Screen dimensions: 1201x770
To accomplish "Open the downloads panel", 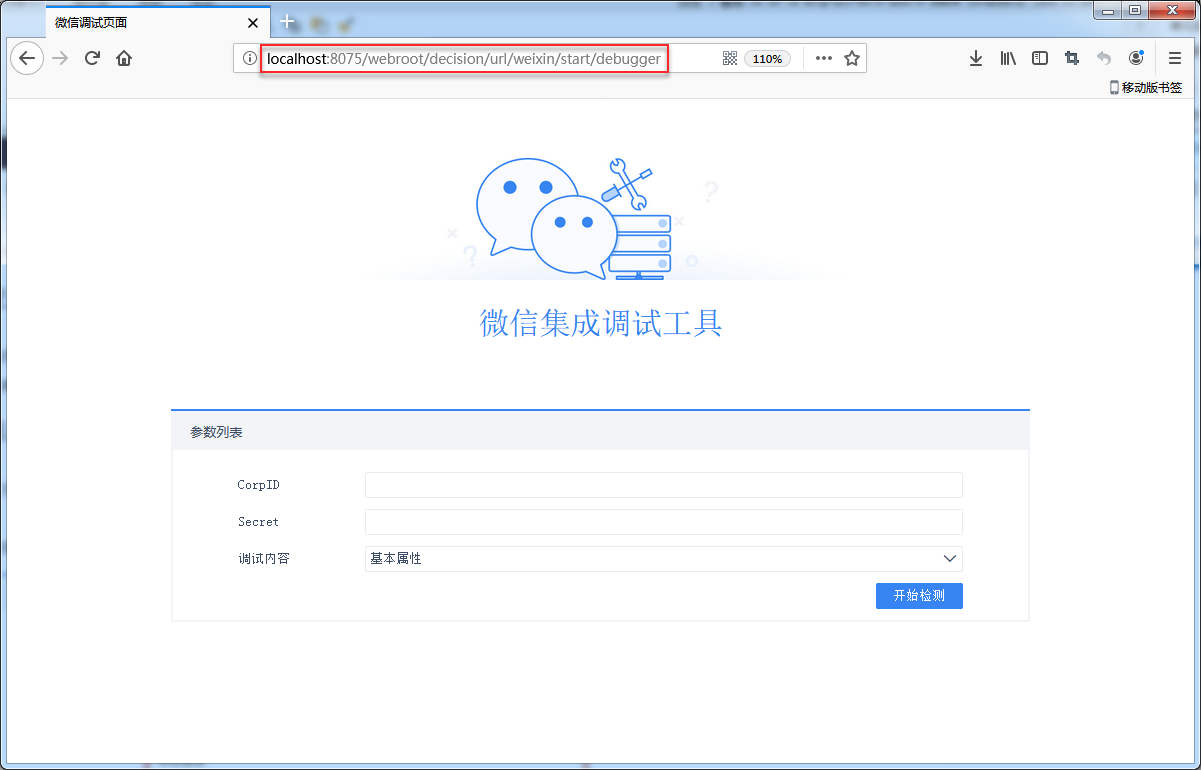I will pos(976,59).
